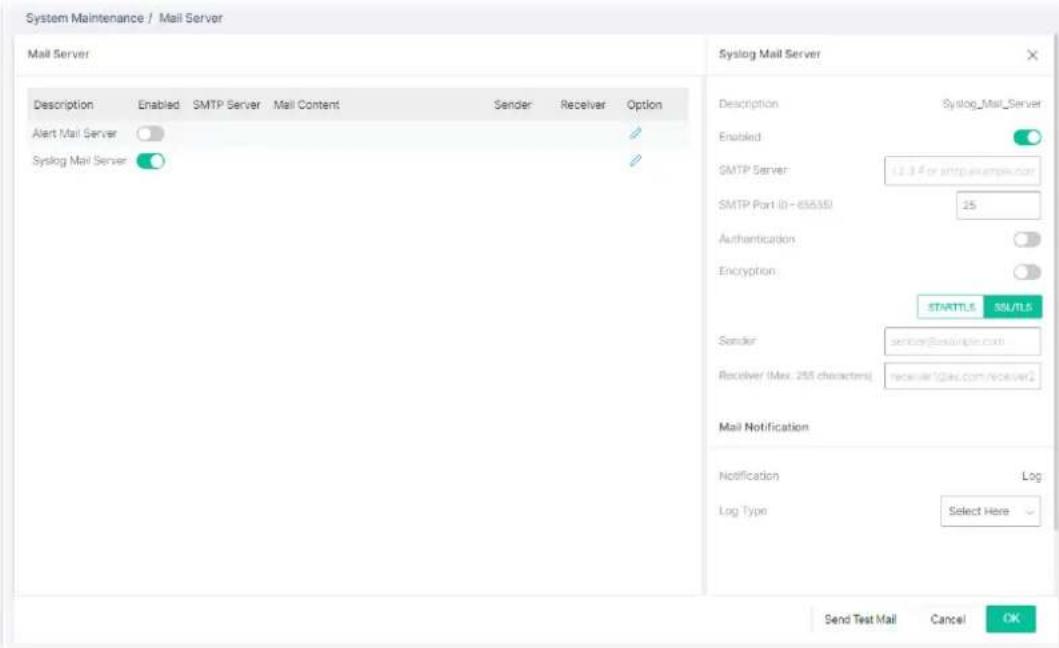Toggle Enabled switch in side panel

1027,137
